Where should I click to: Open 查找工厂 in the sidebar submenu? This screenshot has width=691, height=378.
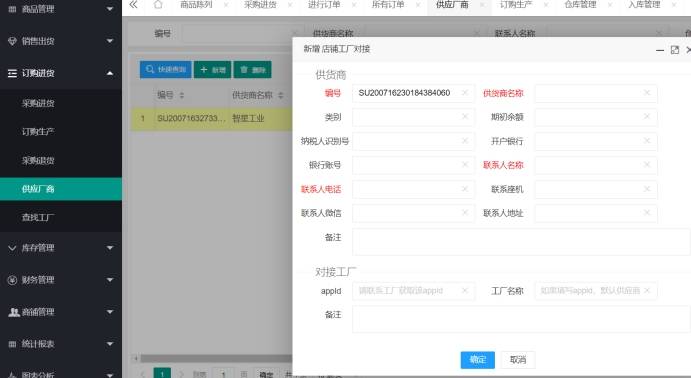tap(61, 217)
